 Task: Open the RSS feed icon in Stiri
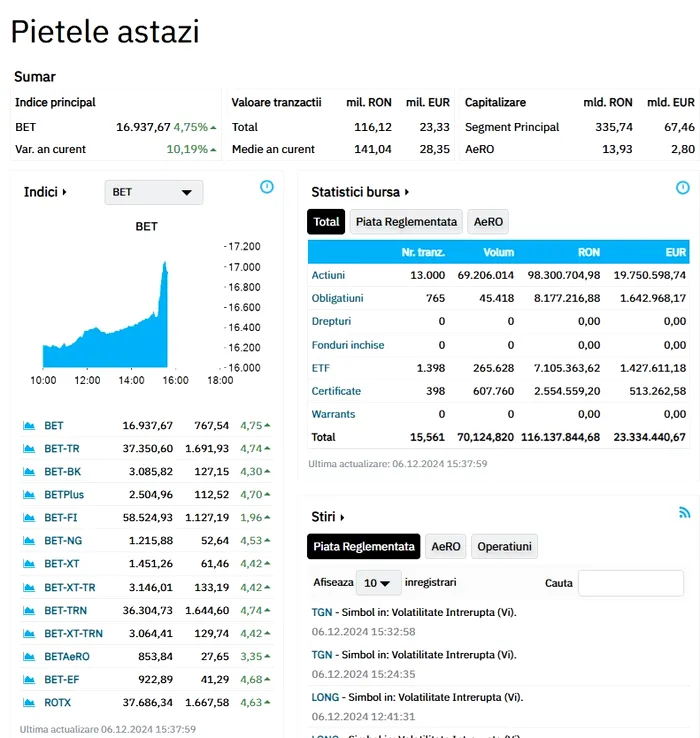click(685, 512)
